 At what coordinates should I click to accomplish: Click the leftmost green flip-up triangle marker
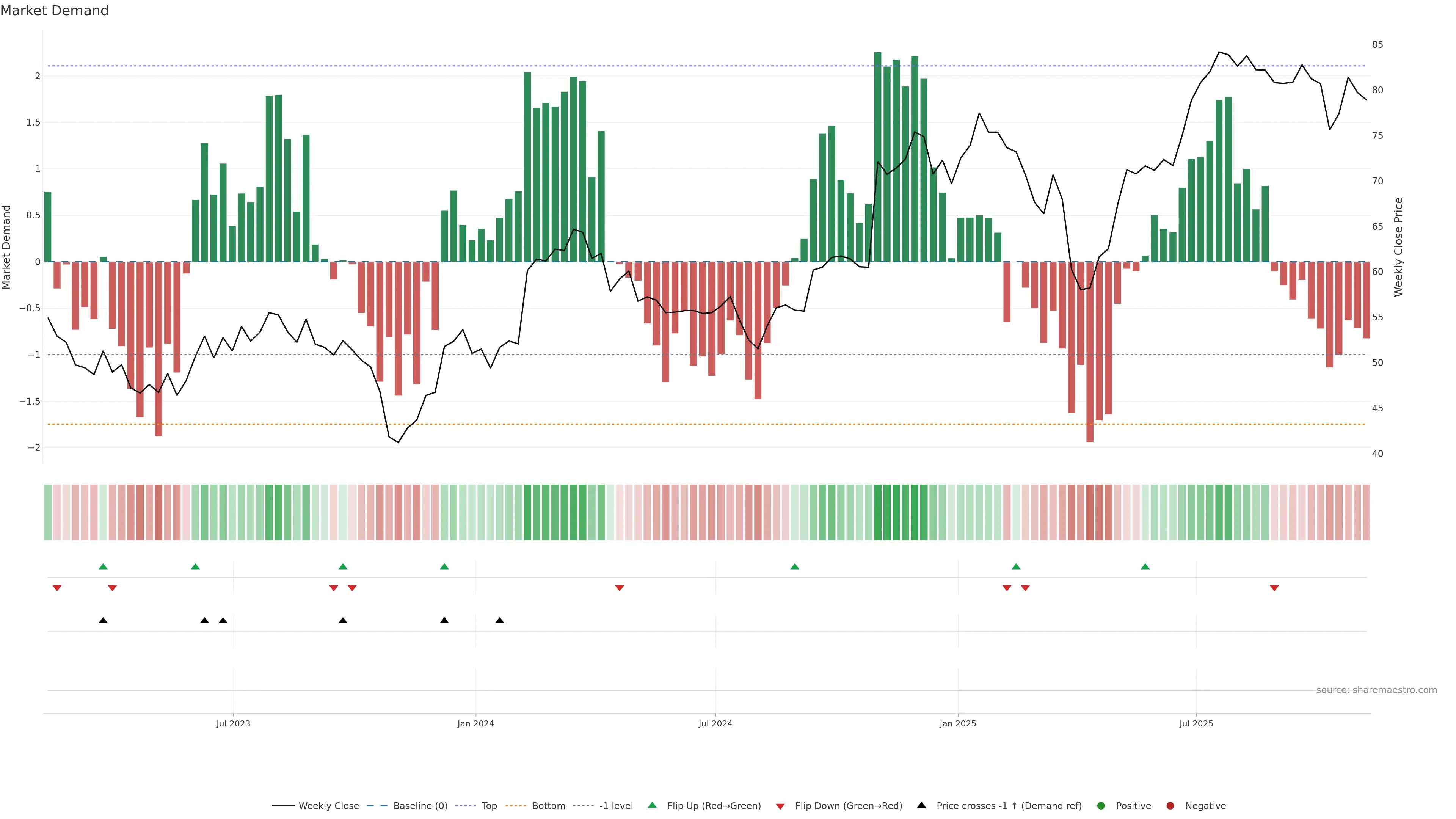click(x=103, y=566)
